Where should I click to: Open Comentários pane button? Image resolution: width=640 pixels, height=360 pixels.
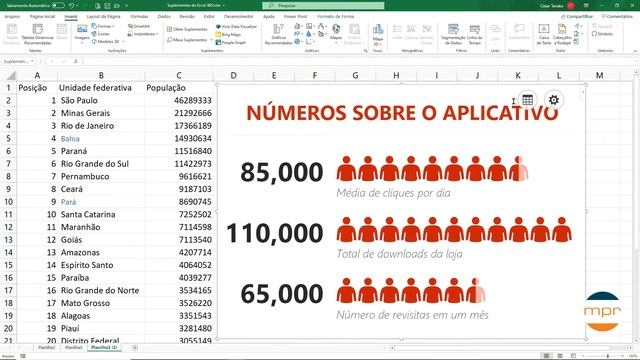pyautogui.click(x=617, y=16)
